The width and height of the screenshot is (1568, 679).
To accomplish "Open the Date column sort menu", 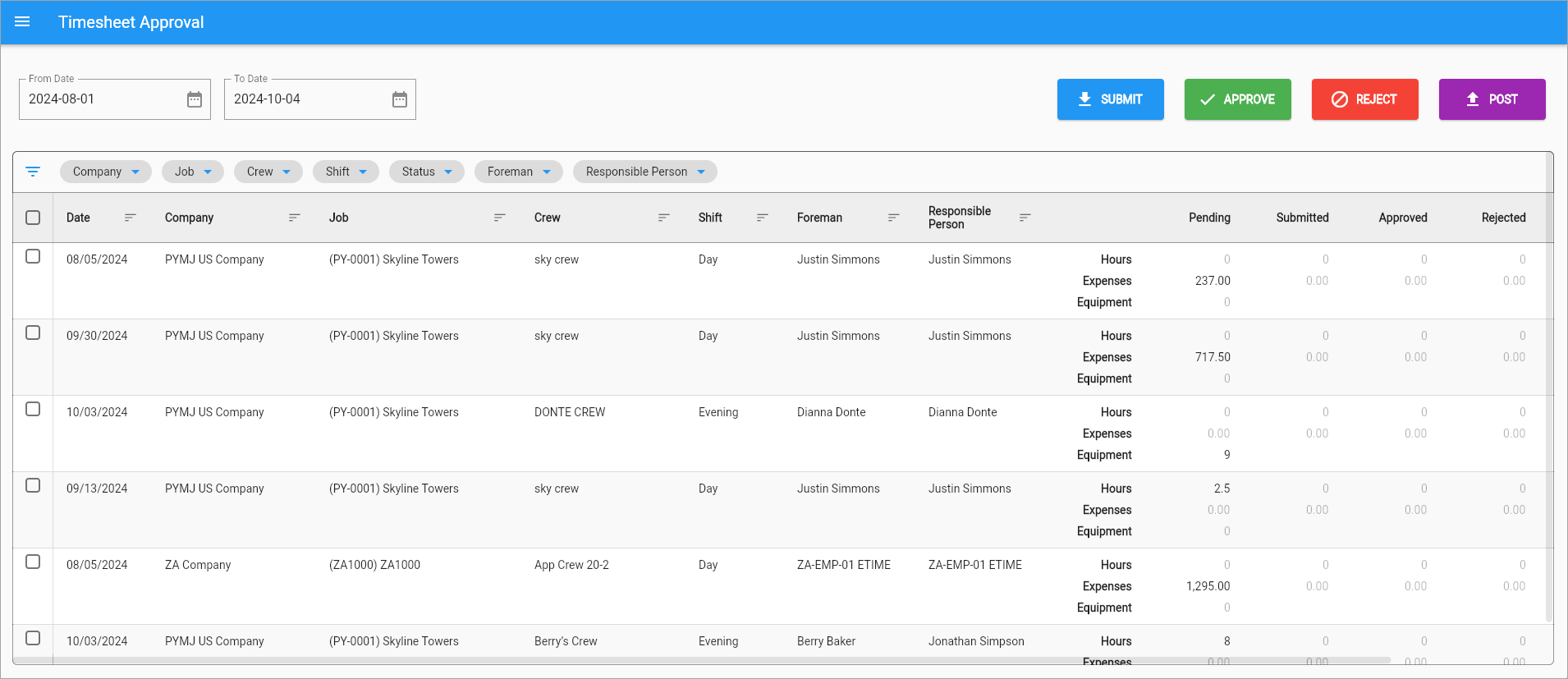I will pos(130,218).
